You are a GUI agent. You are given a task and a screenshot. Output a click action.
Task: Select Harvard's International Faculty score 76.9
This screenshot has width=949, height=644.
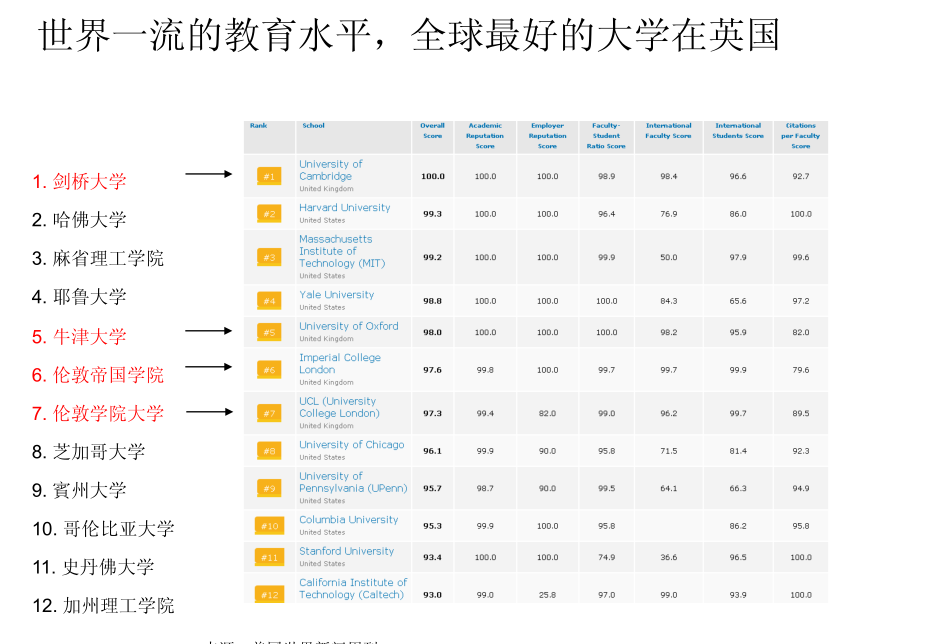pyautogui.click(x=669, y=214)
